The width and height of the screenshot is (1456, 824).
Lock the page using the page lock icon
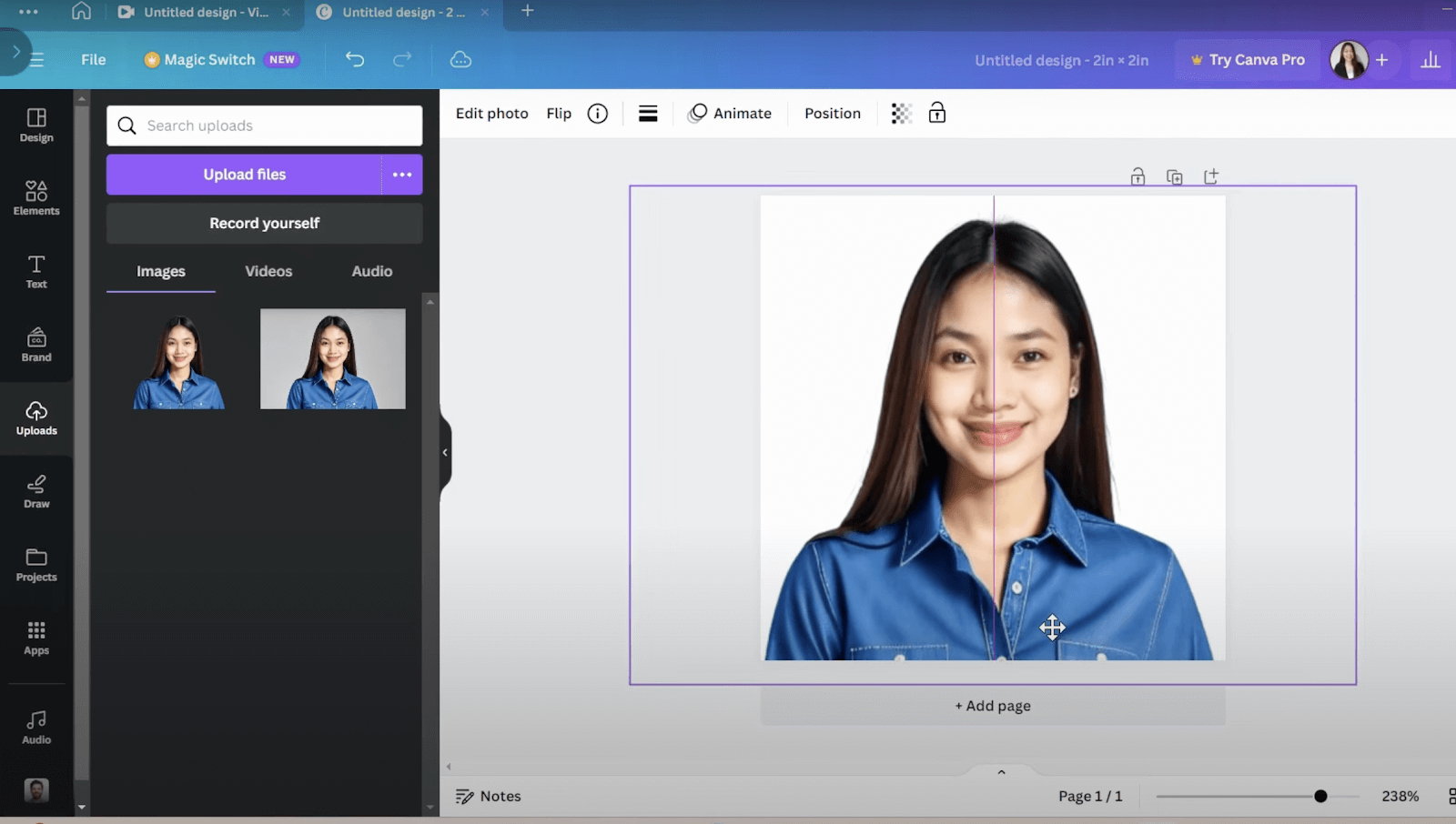[1137, 176]
